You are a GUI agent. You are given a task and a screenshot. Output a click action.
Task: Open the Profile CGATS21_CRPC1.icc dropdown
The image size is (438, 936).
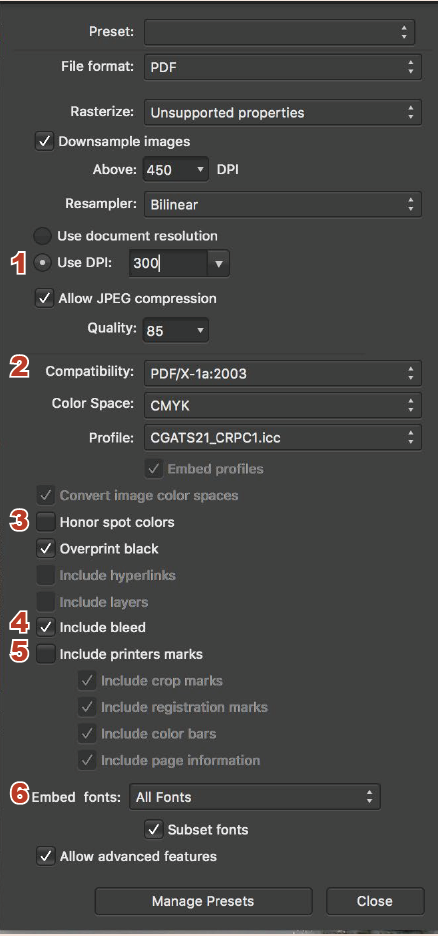tap(283, 438)
